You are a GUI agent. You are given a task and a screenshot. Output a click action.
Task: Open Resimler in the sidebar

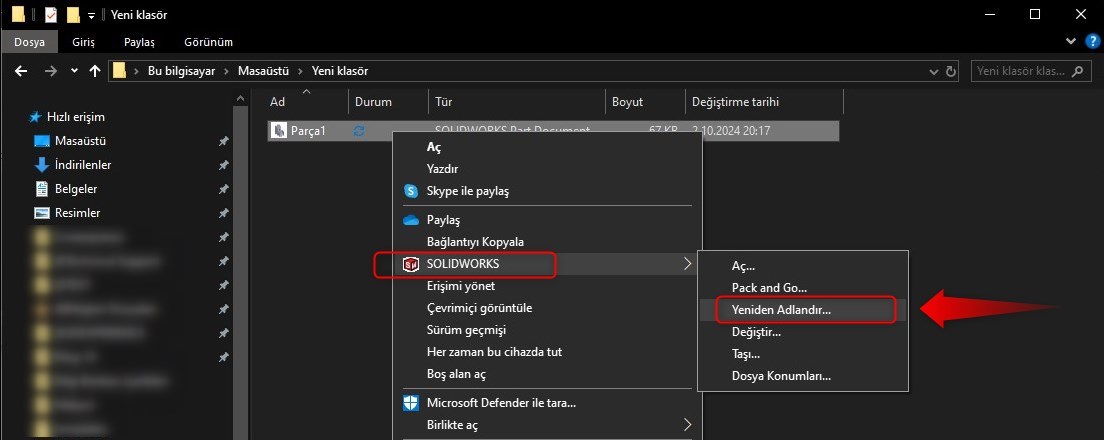(x=77, y=213)
